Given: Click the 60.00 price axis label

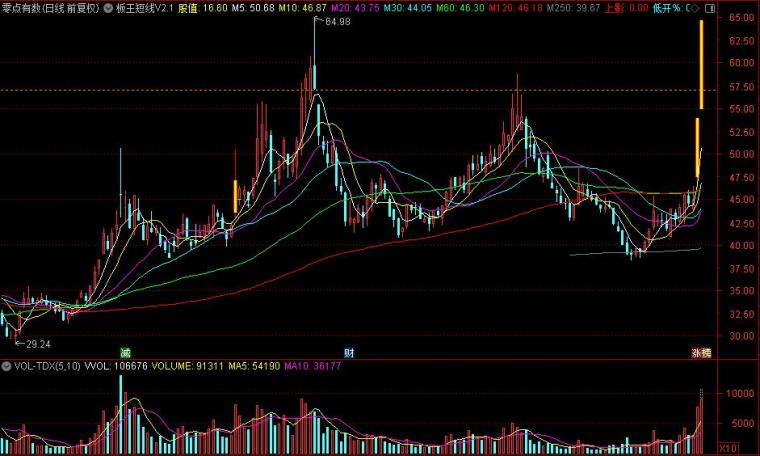Looking at the screenshot, I should (x=742, y=63).
